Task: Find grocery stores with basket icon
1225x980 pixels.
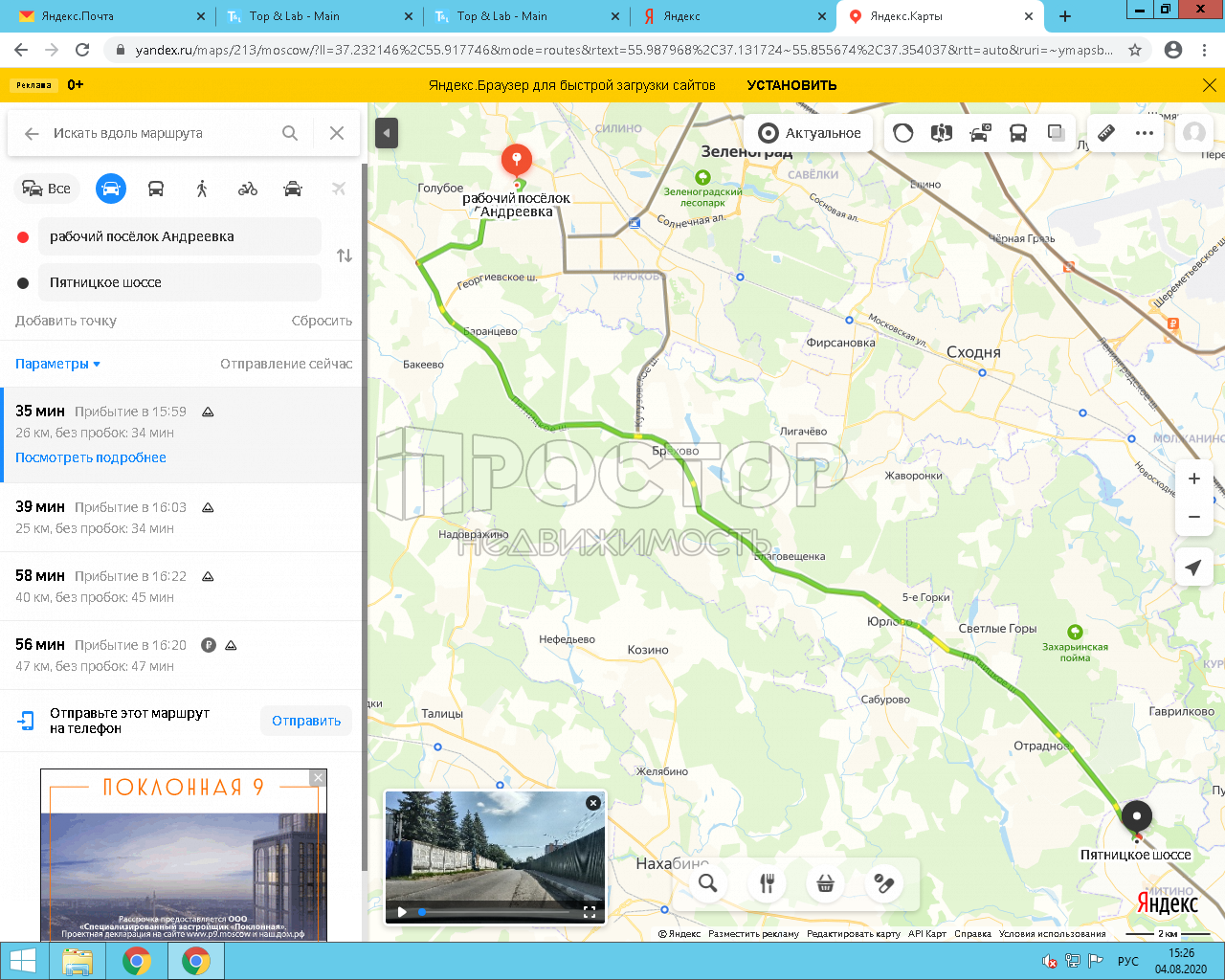Action: click(x=825, y=883)
